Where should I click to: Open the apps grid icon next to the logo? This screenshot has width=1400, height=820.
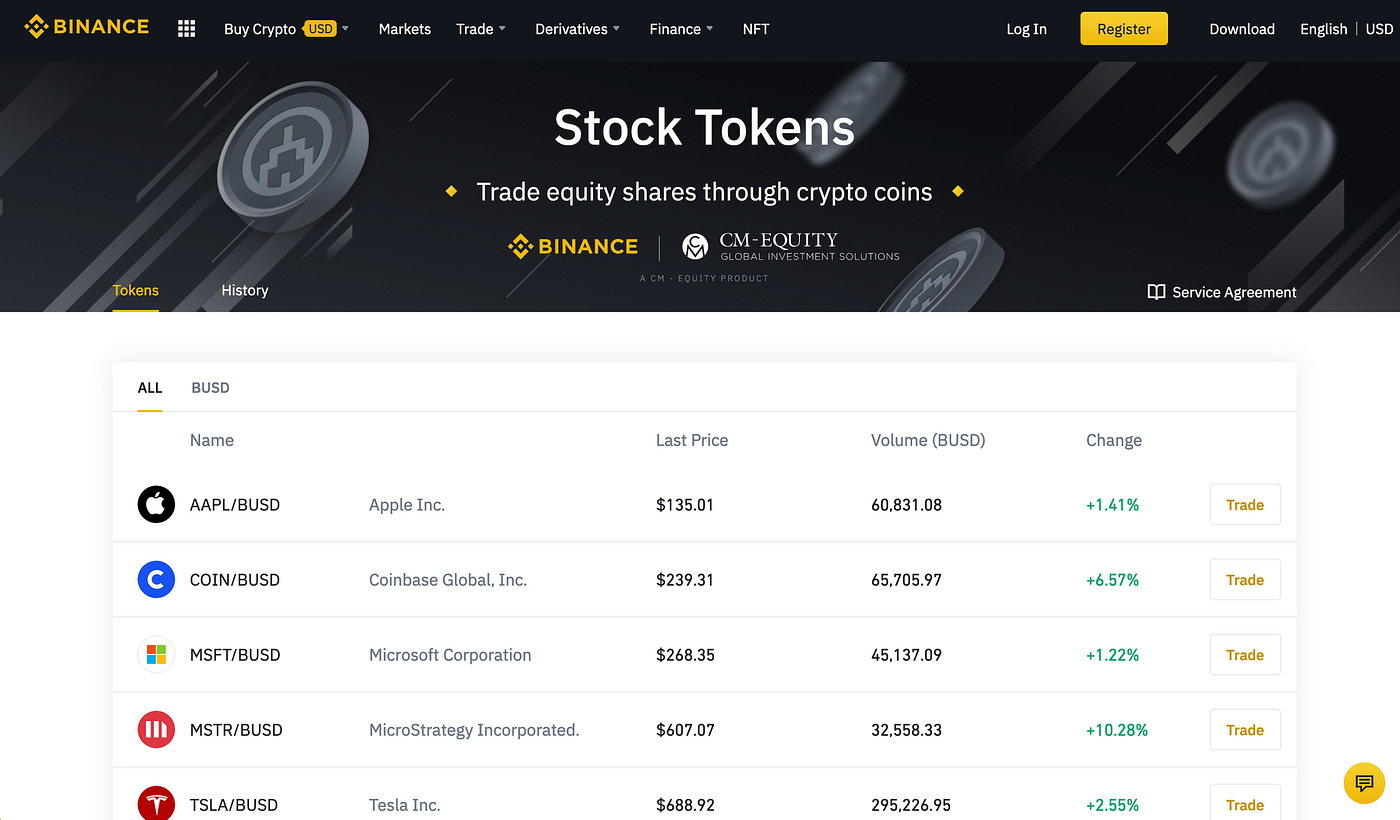[186, 28]
